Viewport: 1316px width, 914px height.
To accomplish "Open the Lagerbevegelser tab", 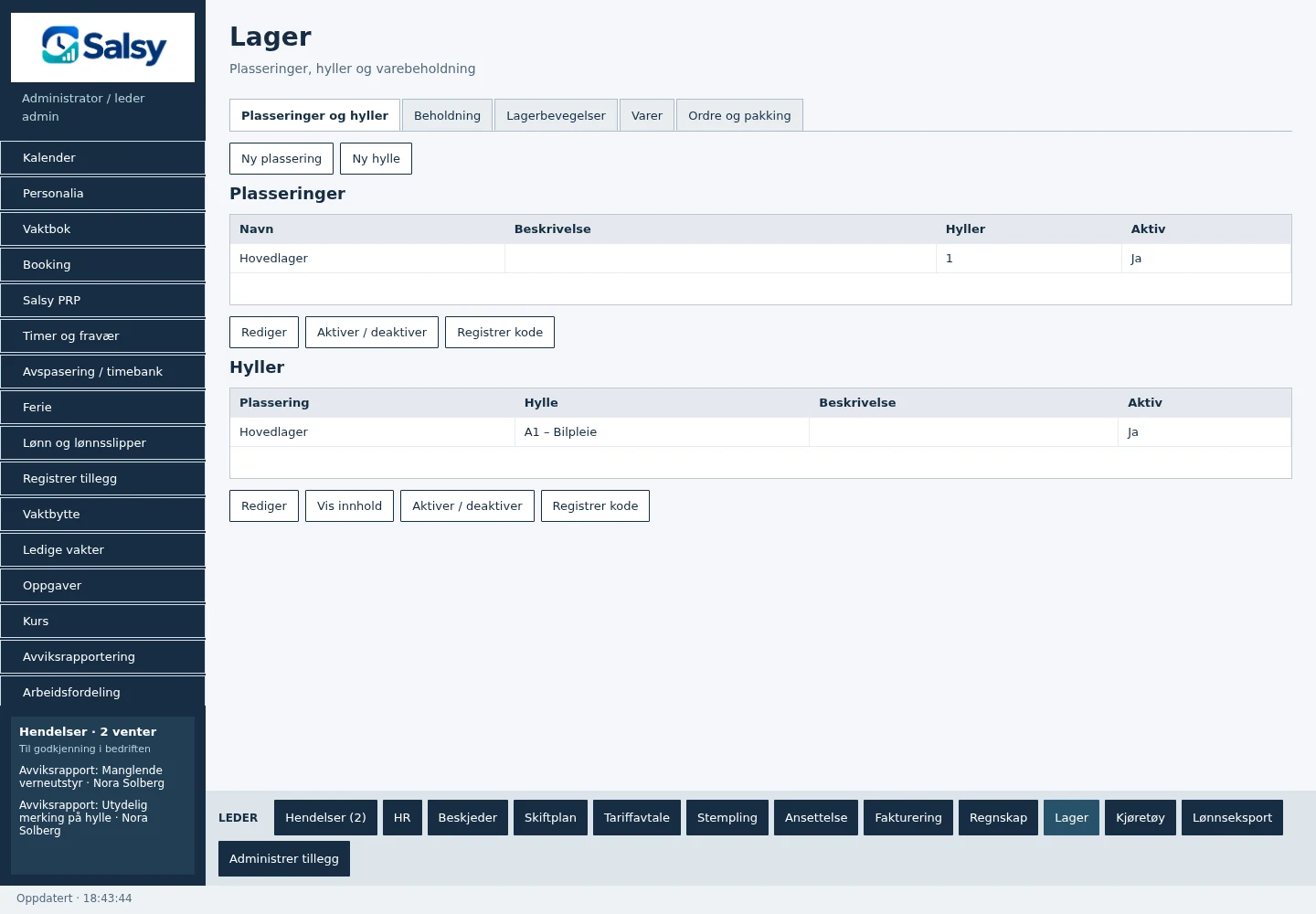I will click(556, 115).
